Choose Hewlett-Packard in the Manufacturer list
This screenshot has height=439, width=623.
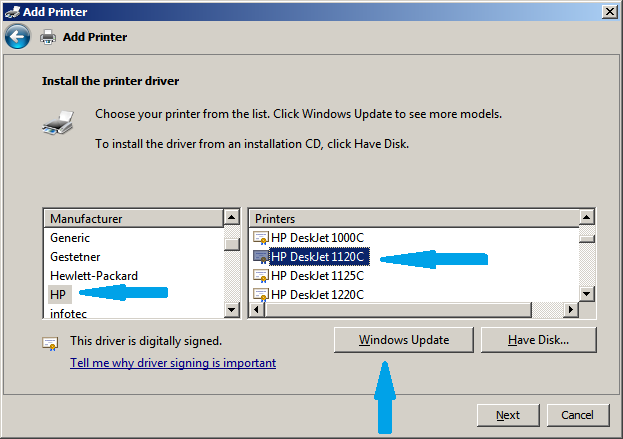94,276
